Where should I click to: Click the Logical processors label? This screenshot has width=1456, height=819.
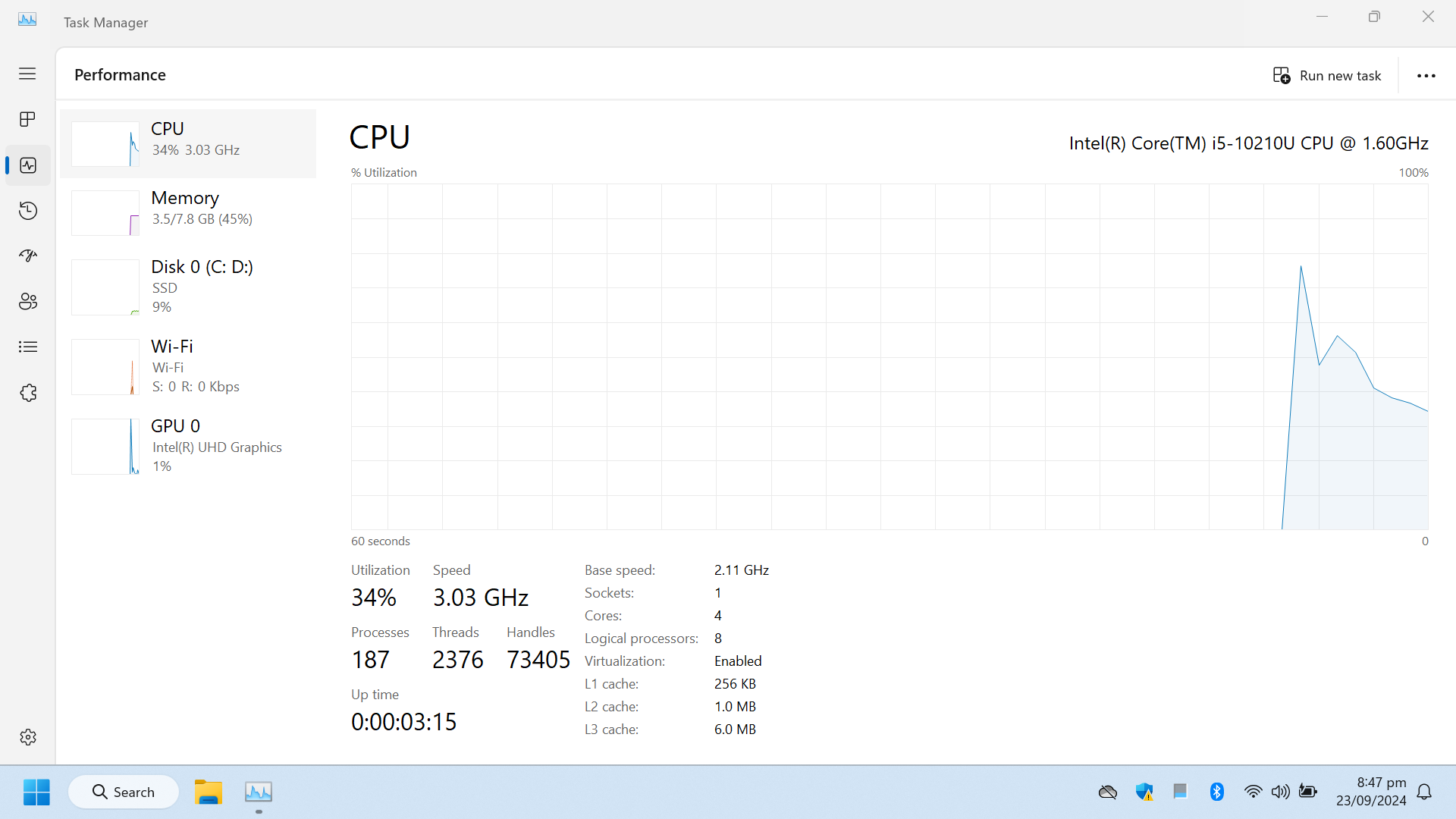click(641, 639)
